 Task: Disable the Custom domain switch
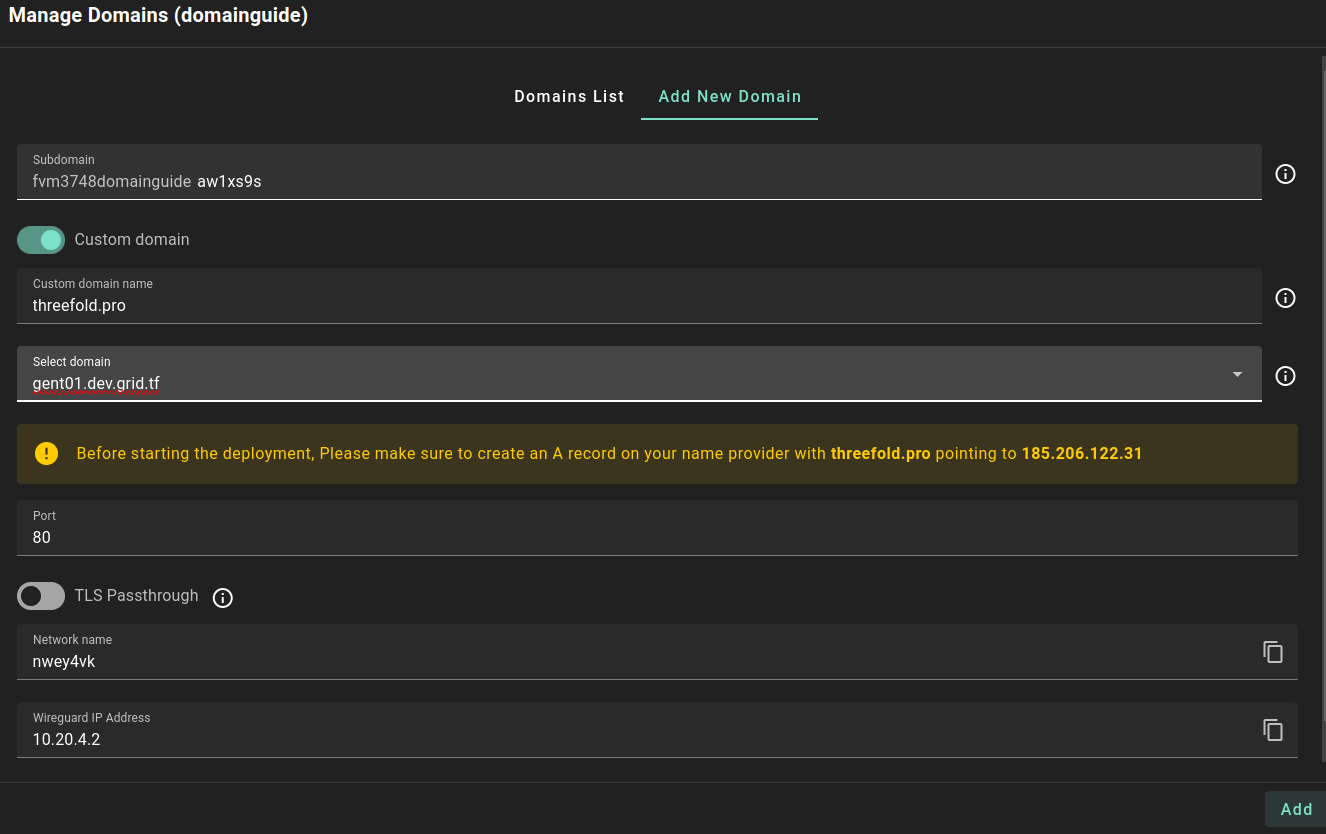pyautogui.click(x=41, y=240)
